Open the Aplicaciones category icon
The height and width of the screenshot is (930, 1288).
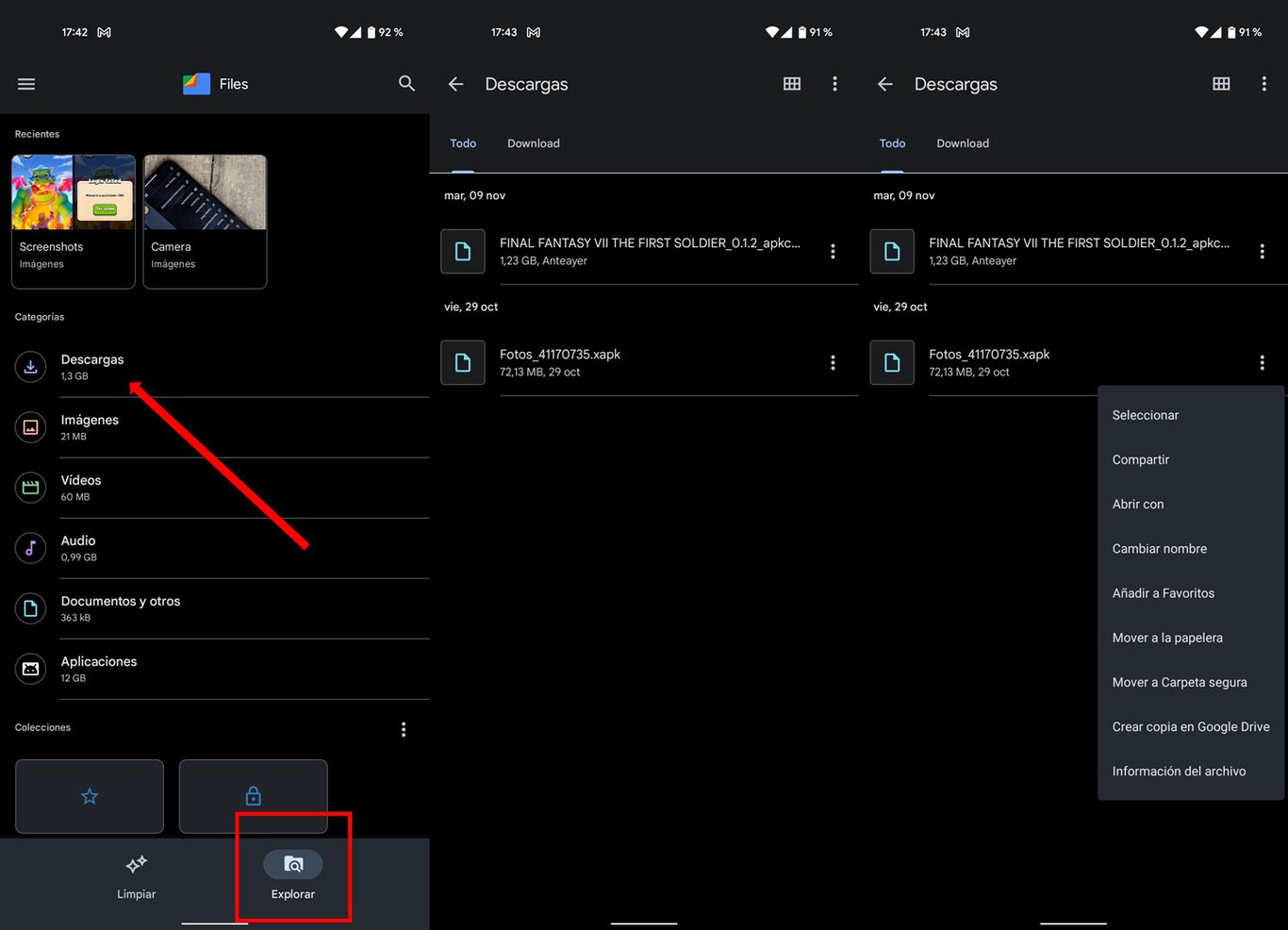click(x=30, y=669)
